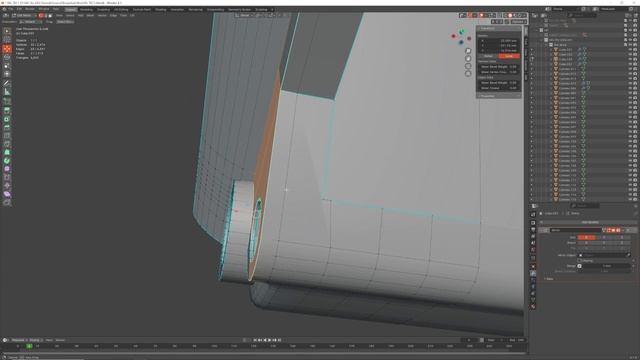Open viewport shading options dropdown
The image size is (640, 360).
[525, 16]
